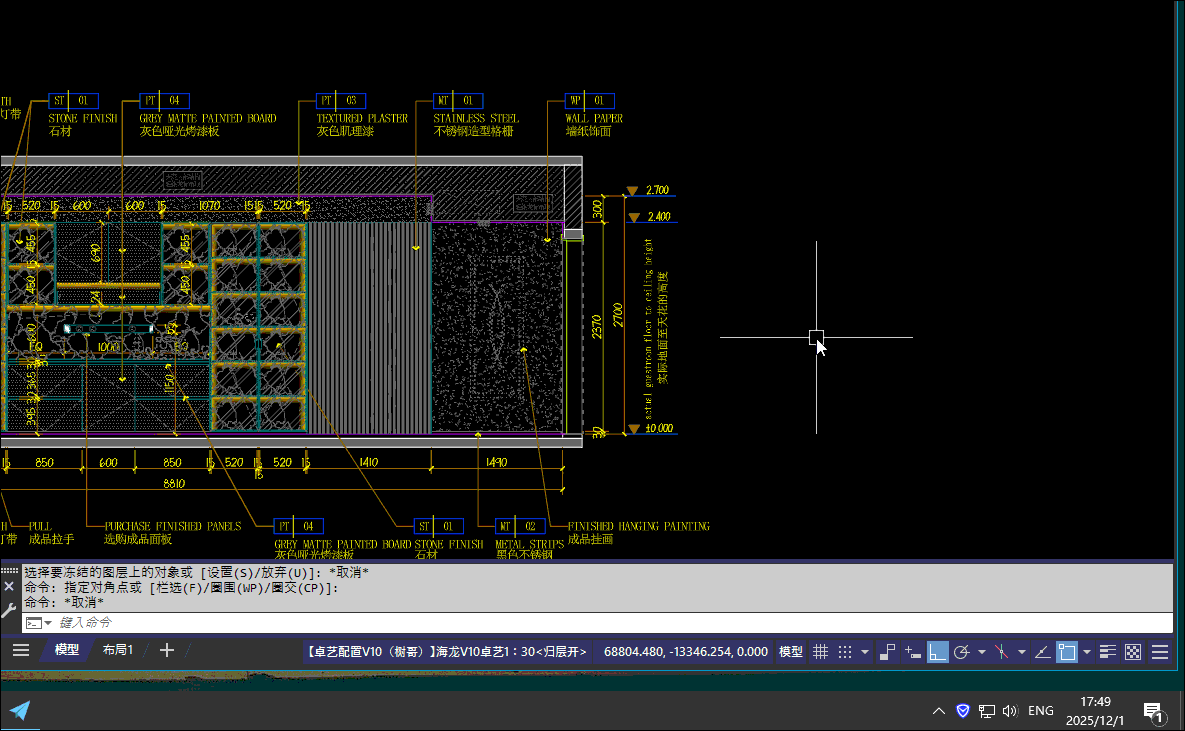Switch to the 布局1 layout tab

pos(117,650)
